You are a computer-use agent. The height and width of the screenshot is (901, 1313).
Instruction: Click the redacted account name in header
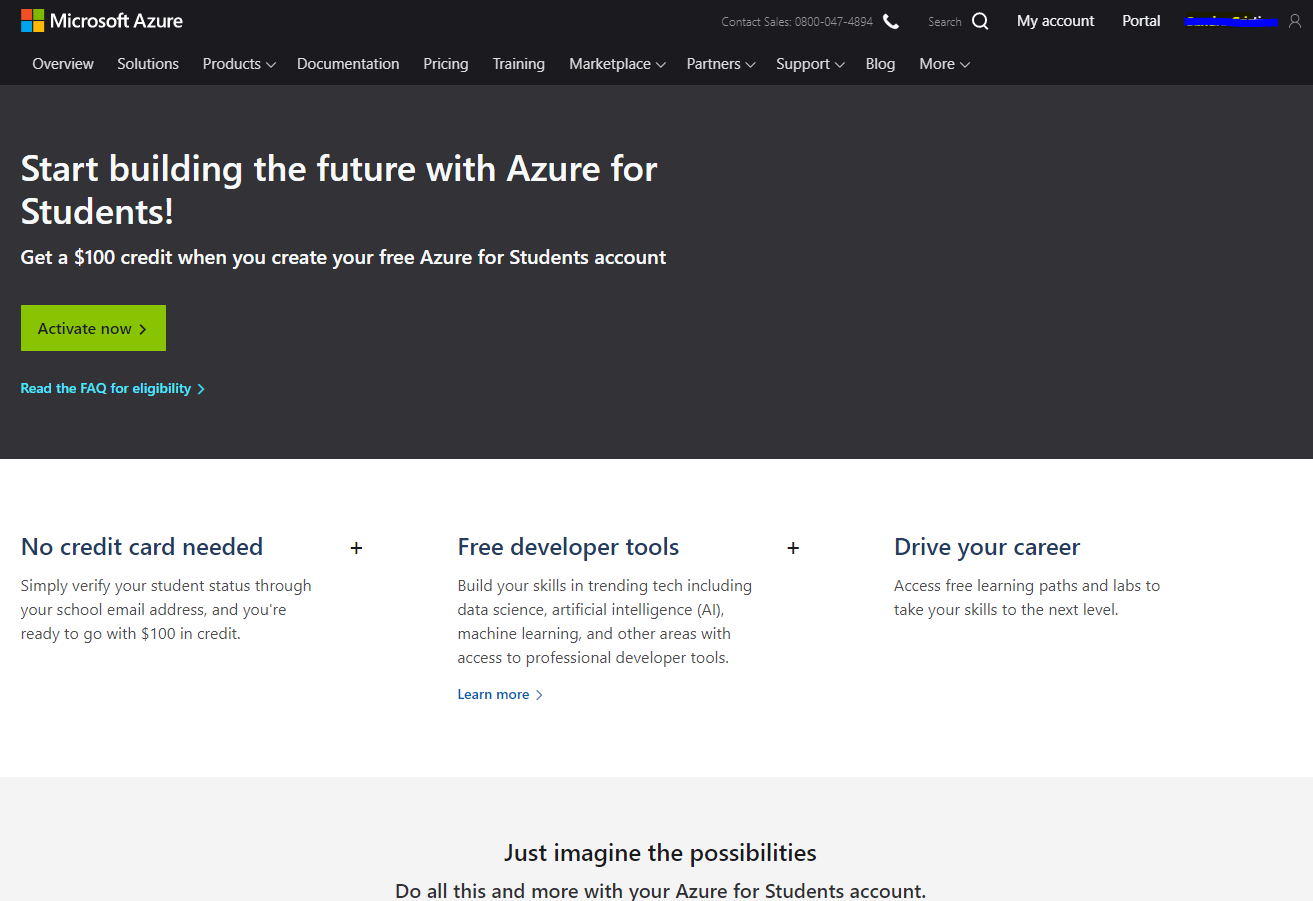pos(1231,21)
